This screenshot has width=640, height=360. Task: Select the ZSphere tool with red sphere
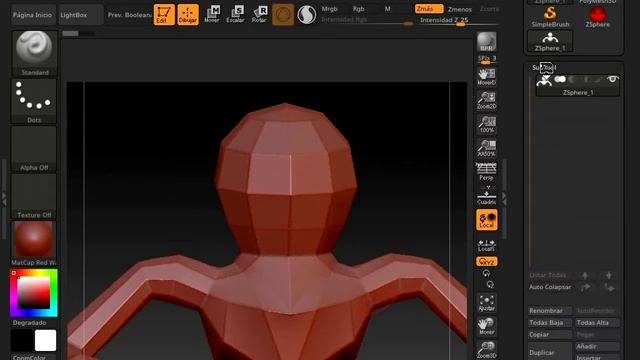pyautogui.click(x=598, y=17)
